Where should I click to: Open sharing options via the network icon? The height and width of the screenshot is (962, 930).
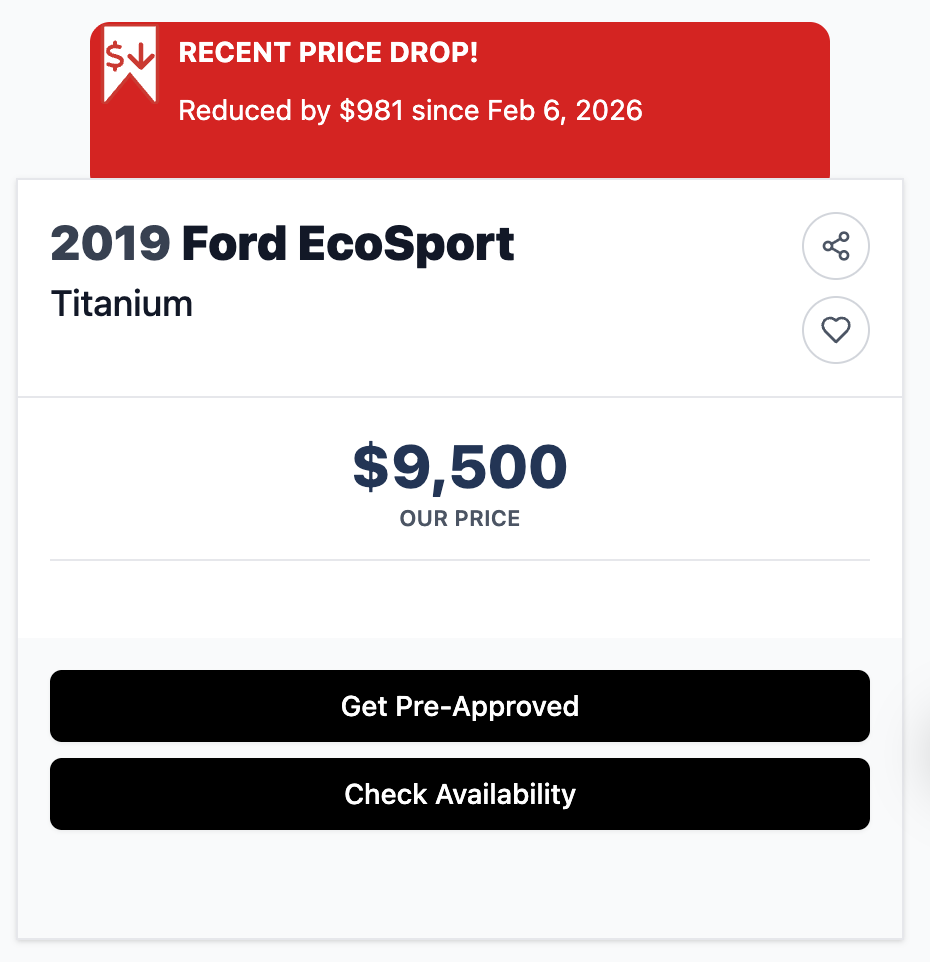(836, 245)
